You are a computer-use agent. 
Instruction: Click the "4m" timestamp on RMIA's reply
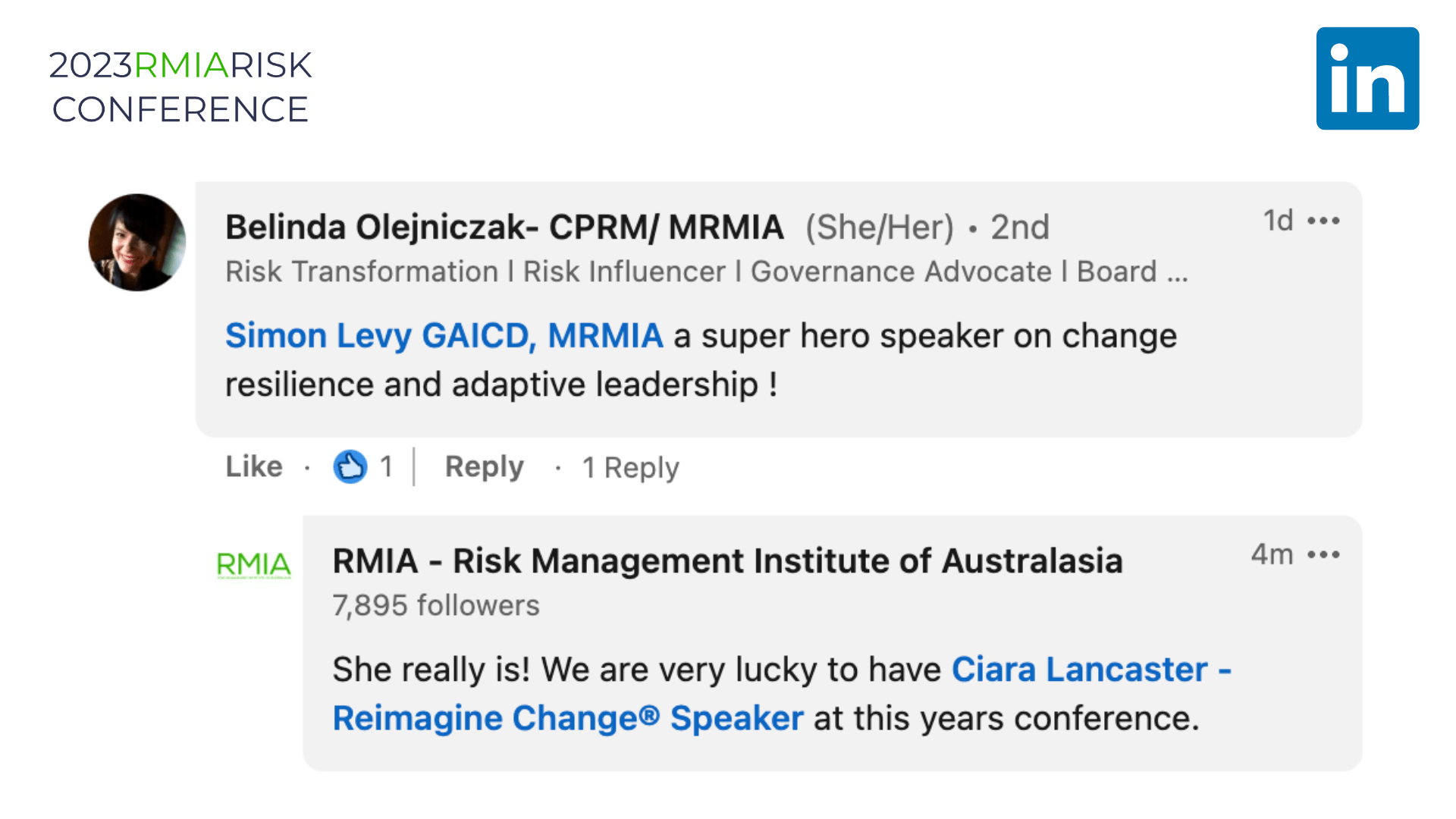tap(1272, 555)
